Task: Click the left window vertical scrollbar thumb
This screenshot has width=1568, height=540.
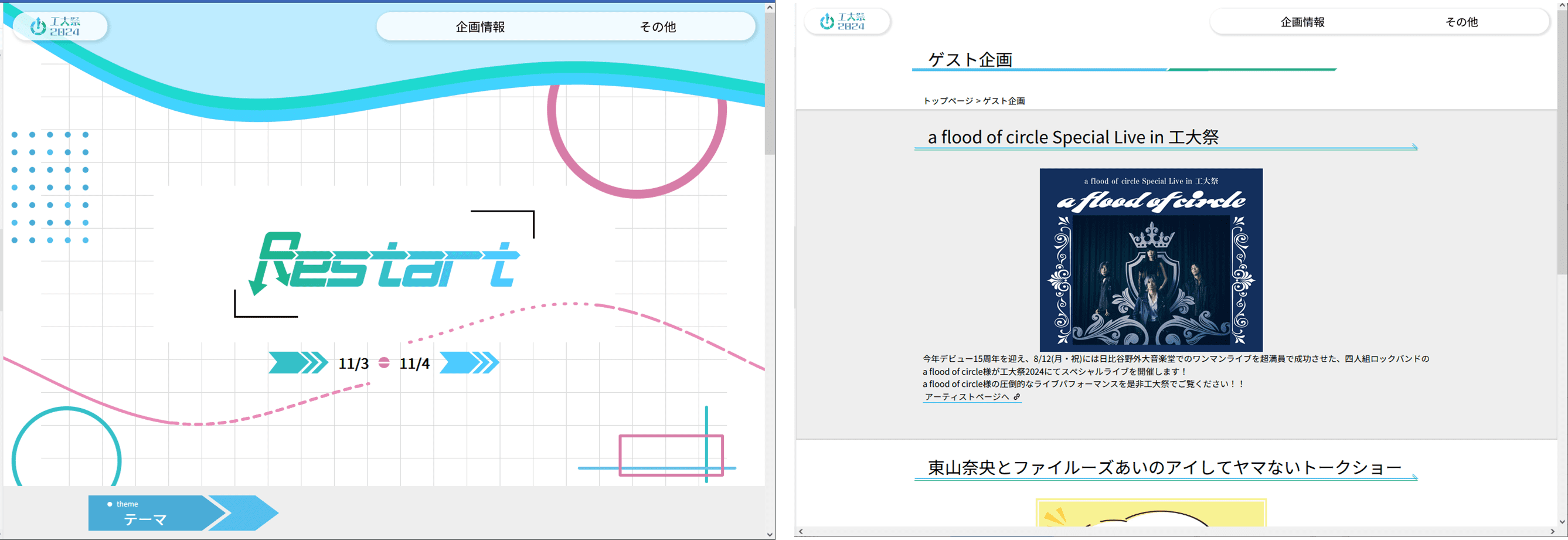Action: [x=770, y=83]
